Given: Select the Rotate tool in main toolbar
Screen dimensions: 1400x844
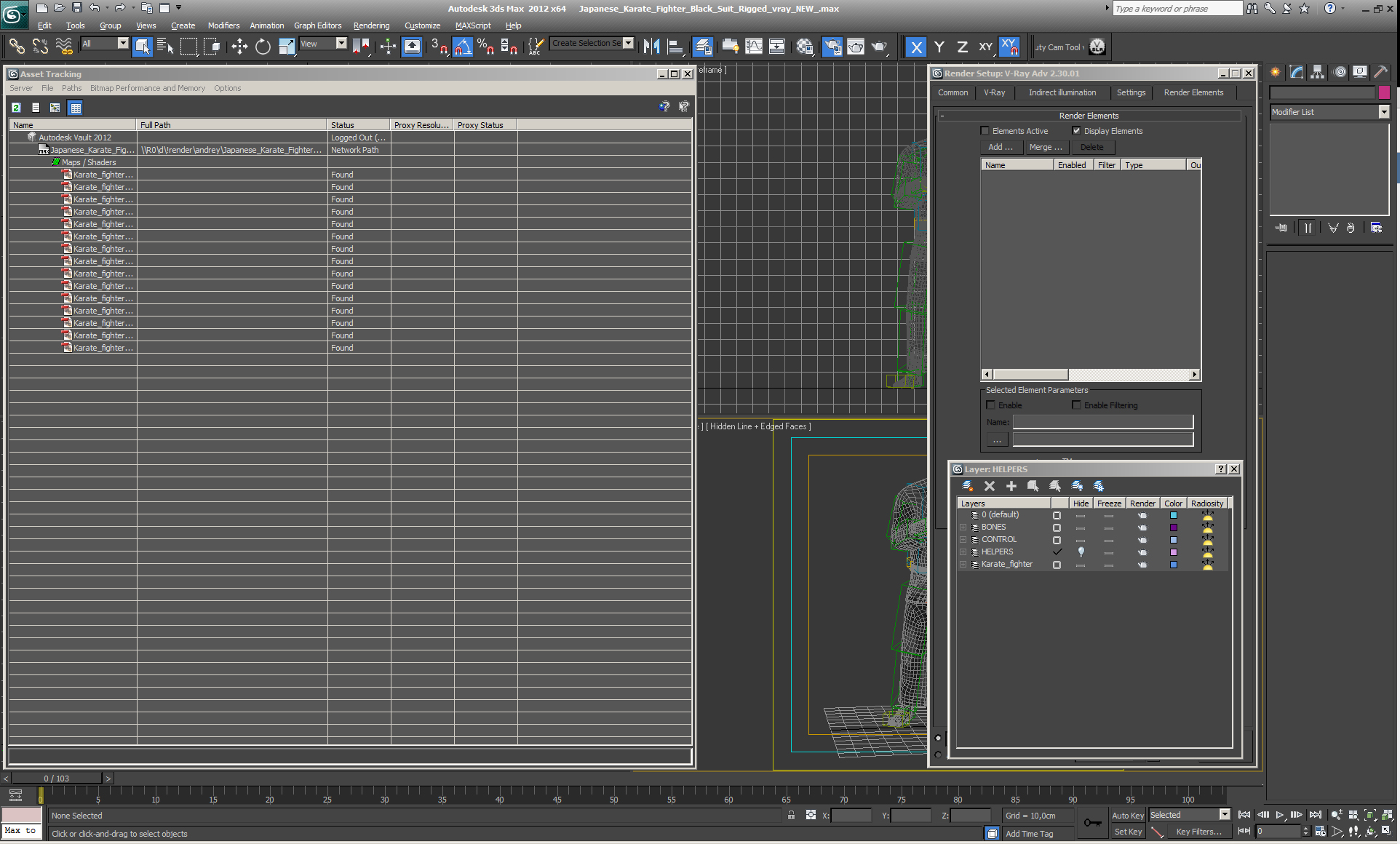Looking at the screenshot, I should tap(263, 47).
